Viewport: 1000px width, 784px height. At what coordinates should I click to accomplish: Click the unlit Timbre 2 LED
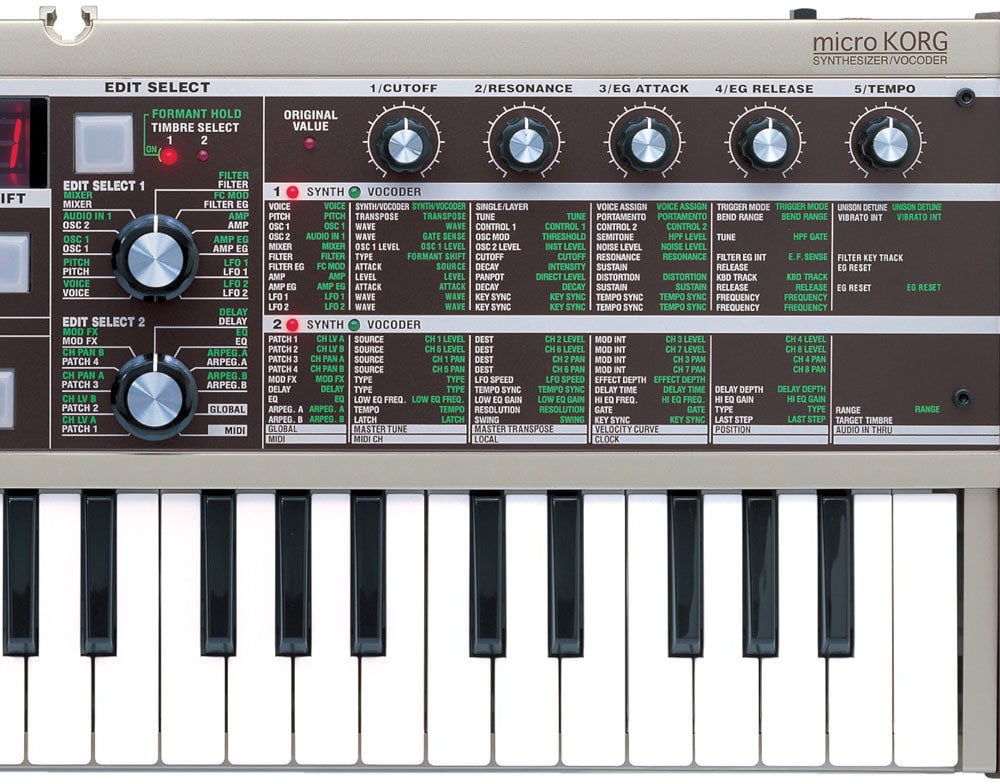(203, 156)
